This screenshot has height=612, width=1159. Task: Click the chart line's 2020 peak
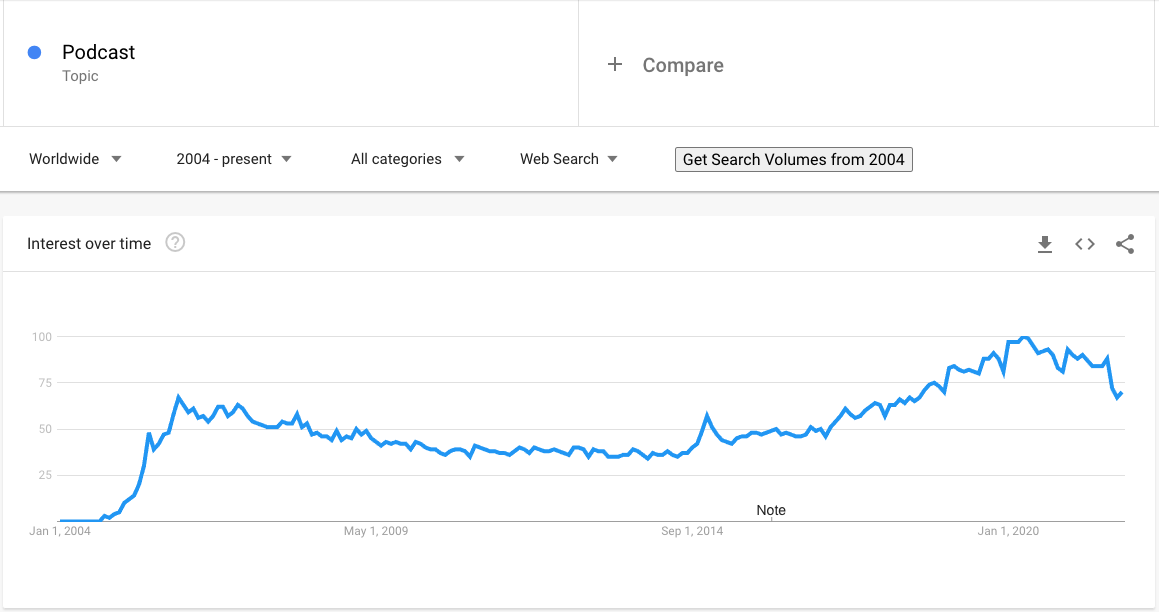(1025, 338)
